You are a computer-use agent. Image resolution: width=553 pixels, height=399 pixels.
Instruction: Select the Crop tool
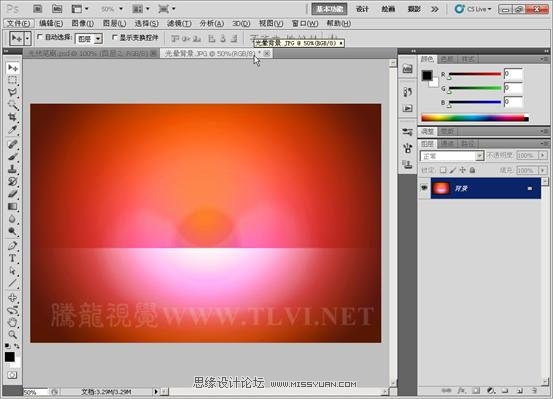point(13,117)
